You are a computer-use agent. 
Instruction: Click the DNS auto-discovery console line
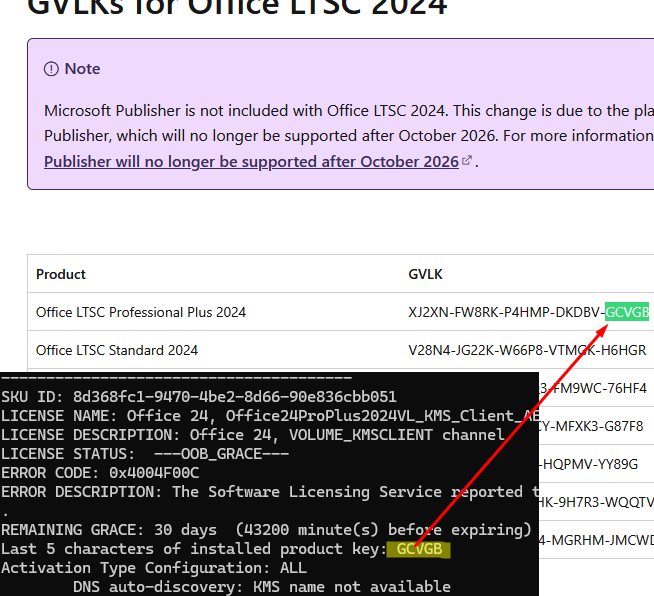point(262,587)
